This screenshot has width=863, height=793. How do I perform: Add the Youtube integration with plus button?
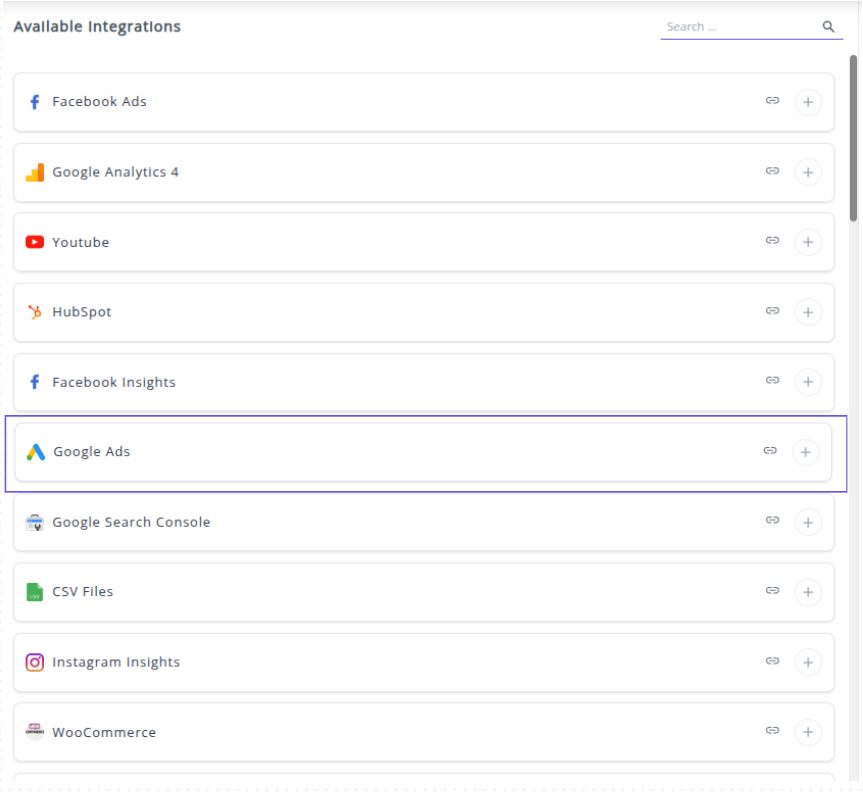(808, 241)
